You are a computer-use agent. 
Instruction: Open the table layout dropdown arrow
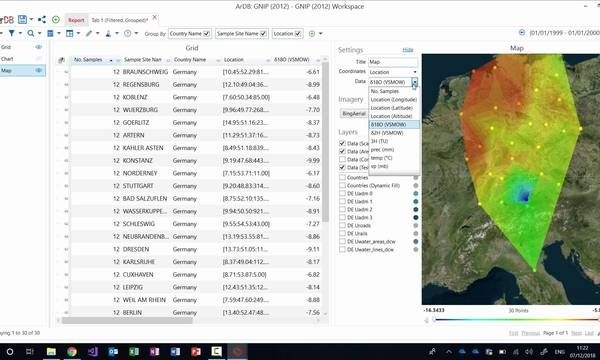point(78,33)
